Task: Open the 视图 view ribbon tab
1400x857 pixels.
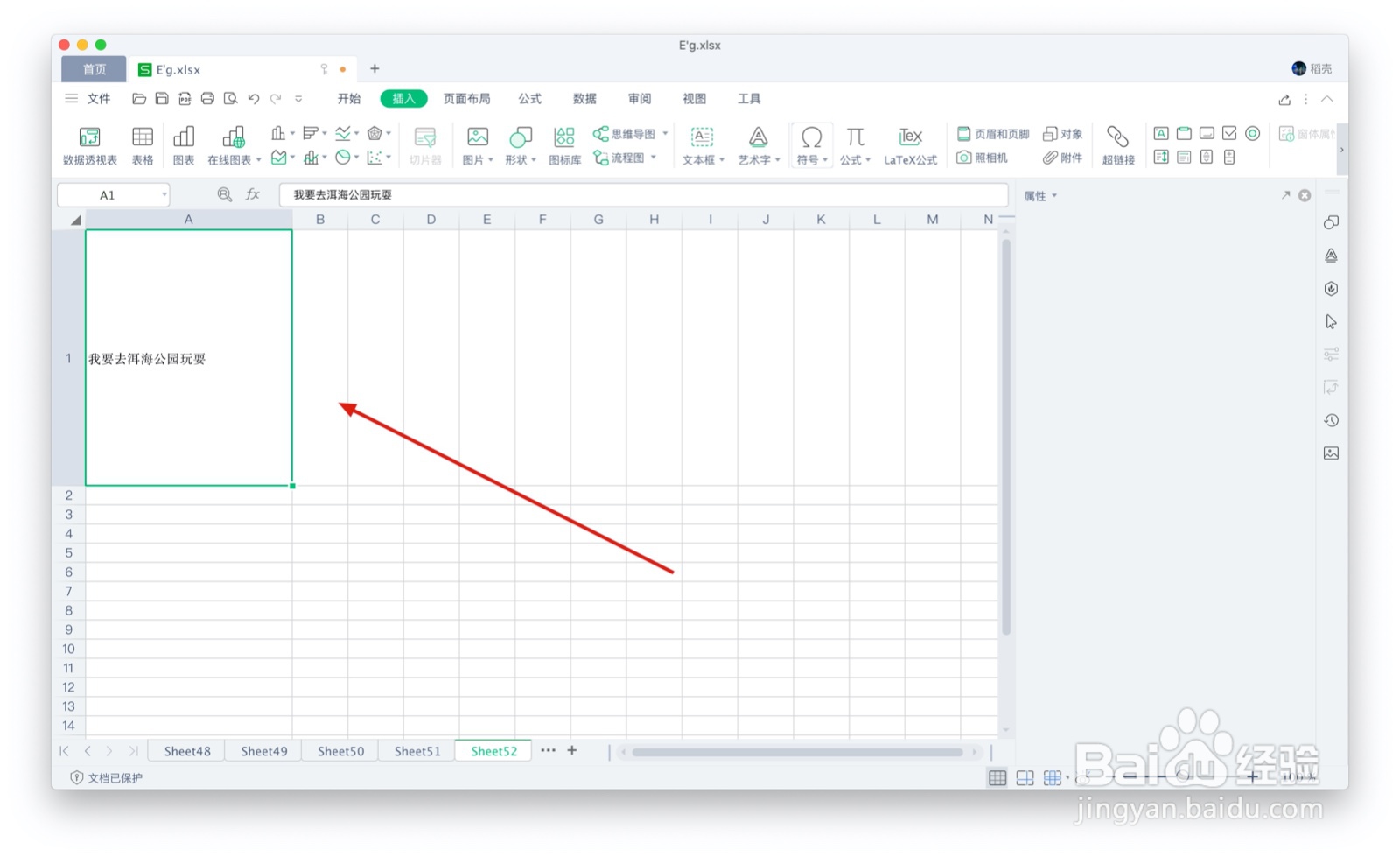Action: 694,99
